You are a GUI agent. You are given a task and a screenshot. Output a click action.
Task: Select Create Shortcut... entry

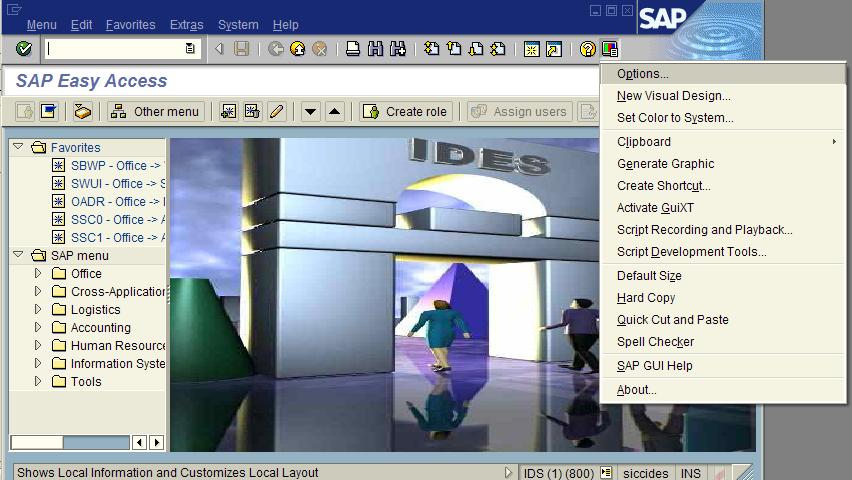723,186
